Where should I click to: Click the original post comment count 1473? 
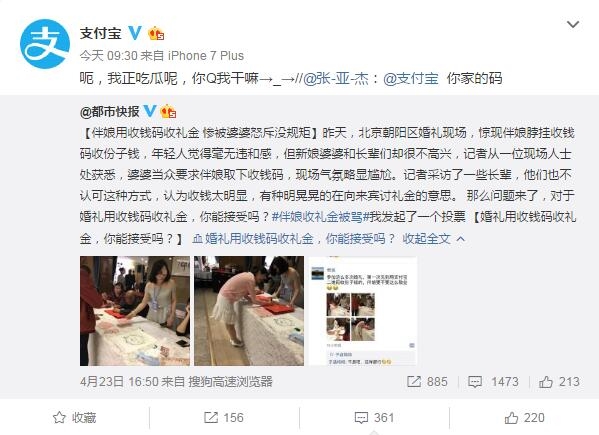pyautogui.click(x=493, y=382)
